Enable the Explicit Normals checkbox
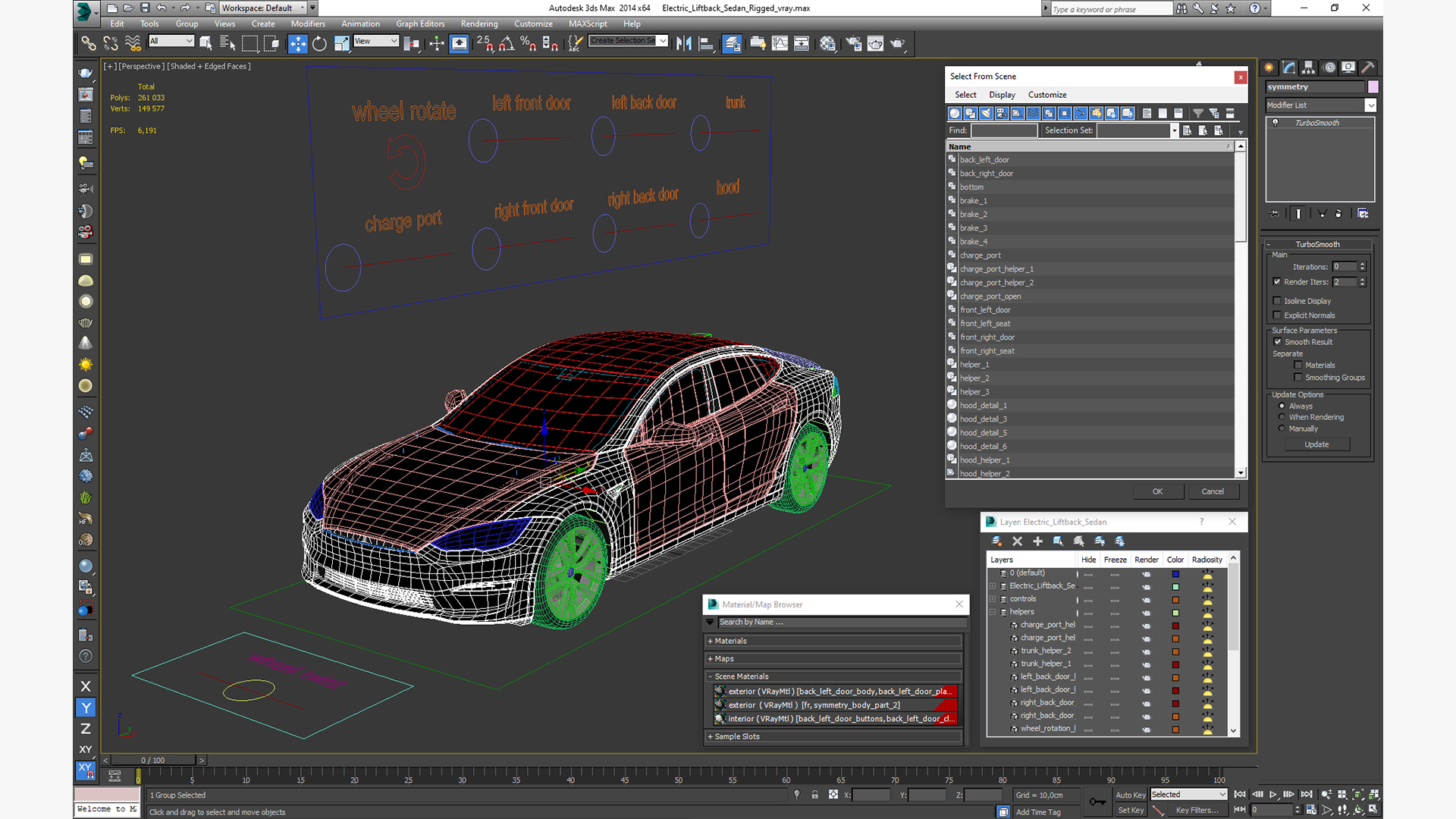Viewport: 1456px width, 819px height. (1277, 315)
